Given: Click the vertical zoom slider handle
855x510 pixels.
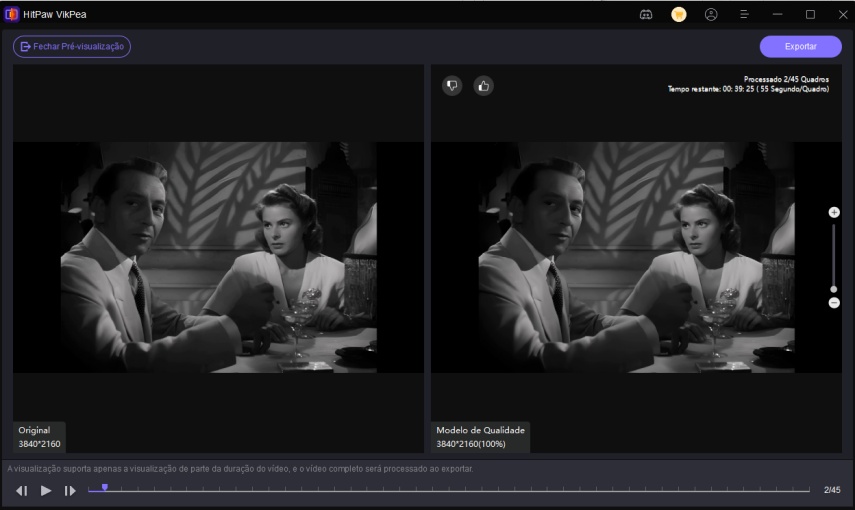Looking at the screenshot, I should click(x=833, y=289).
